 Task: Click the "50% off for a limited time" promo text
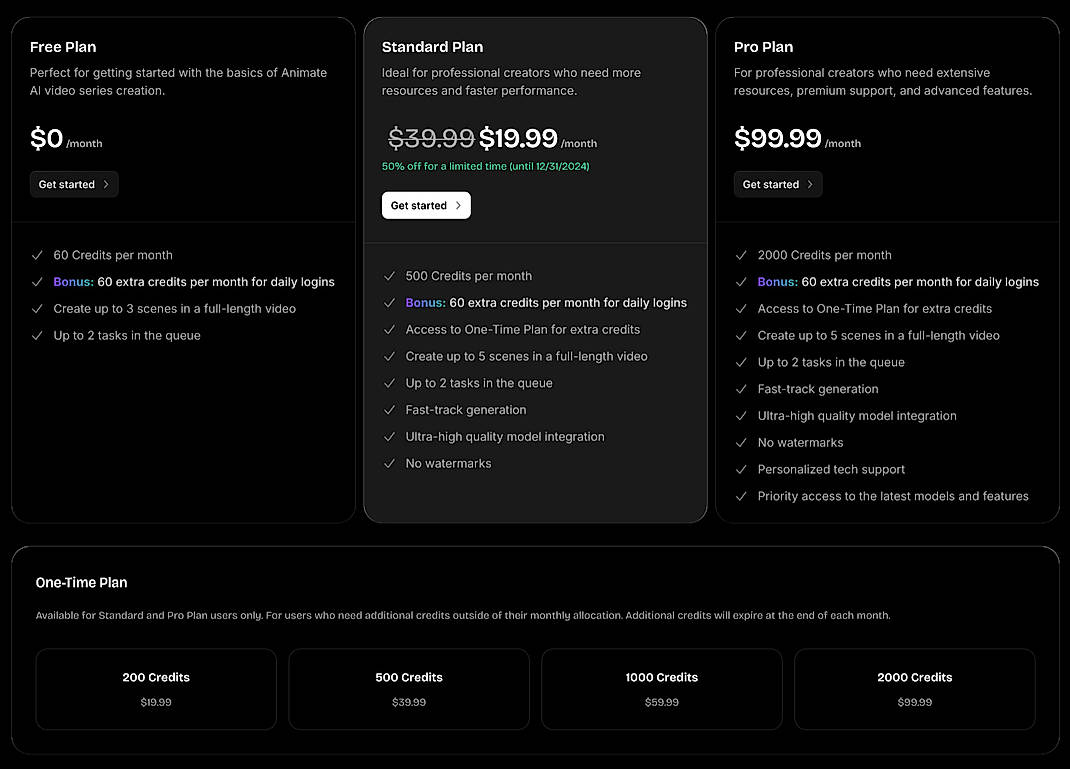pos(485,166)
